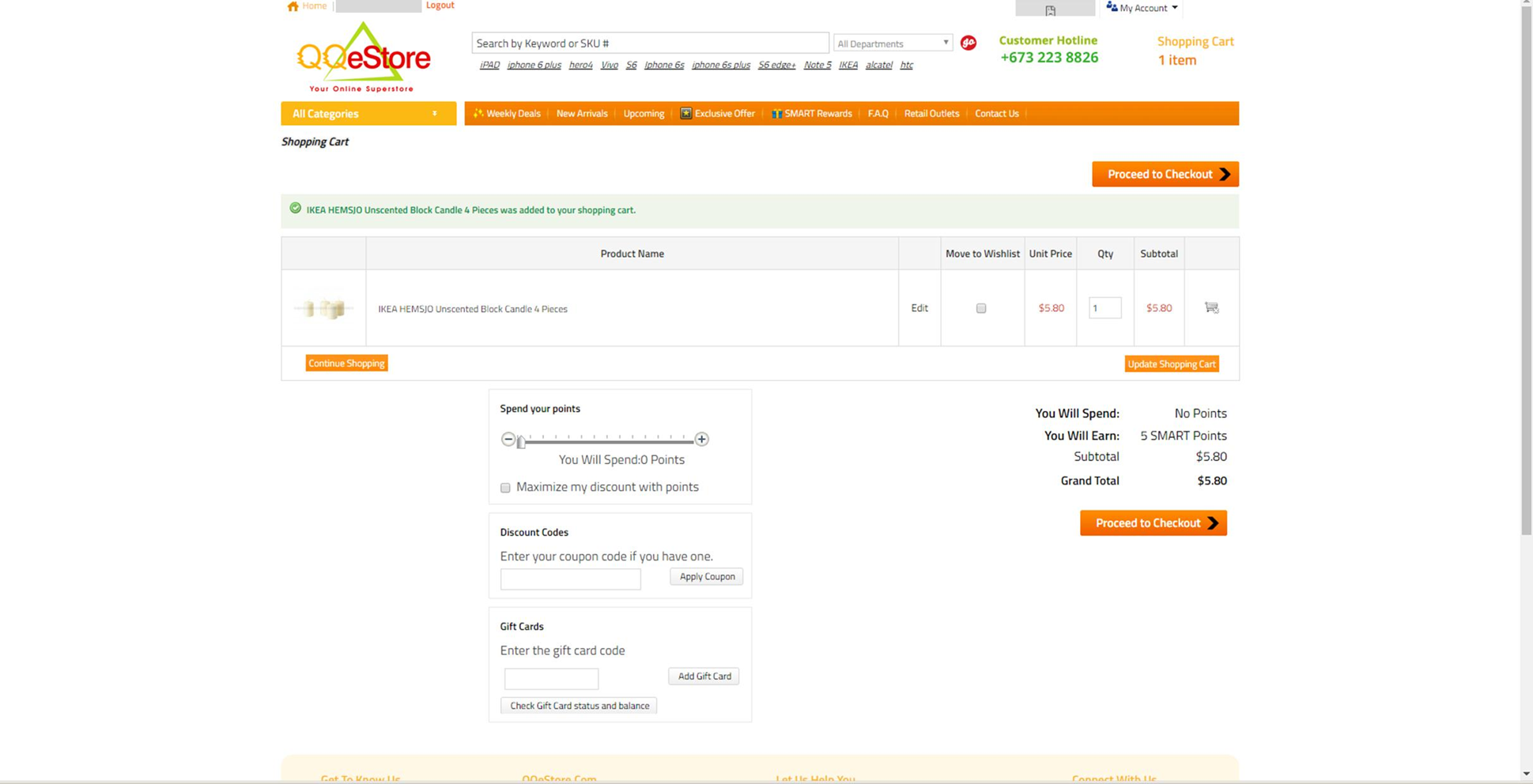
Task: Click the htc suggestion link
Action: (906, 65)
